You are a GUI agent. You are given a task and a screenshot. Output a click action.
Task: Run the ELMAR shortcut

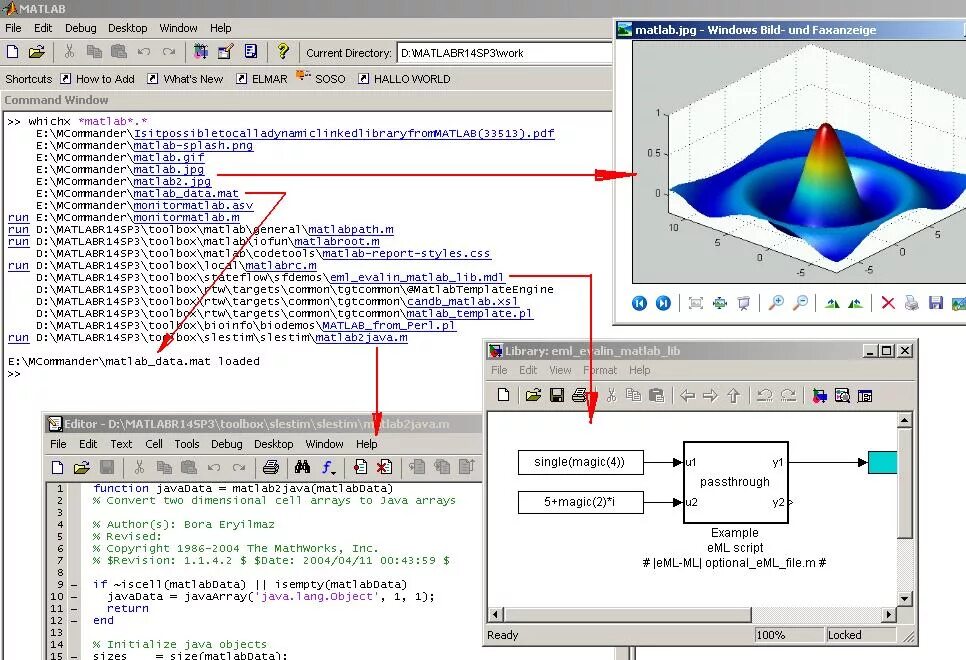pos(262,79)
